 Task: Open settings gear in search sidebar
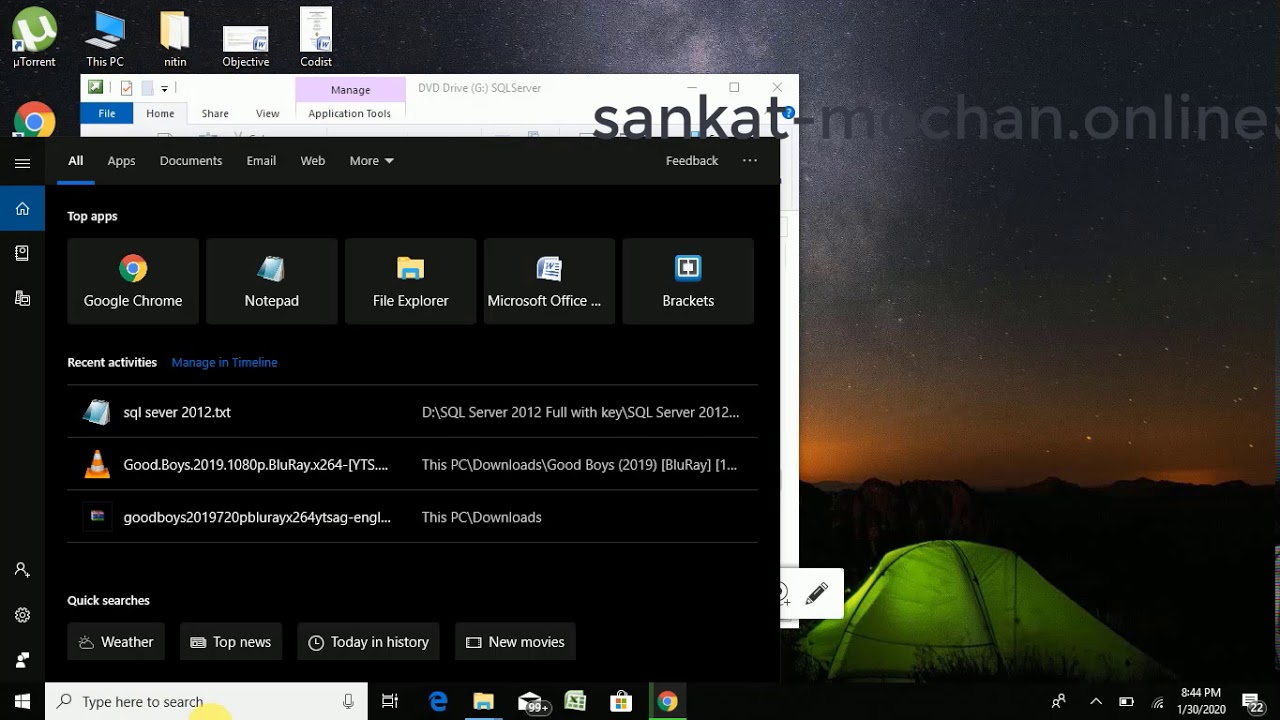pos(22,615)
